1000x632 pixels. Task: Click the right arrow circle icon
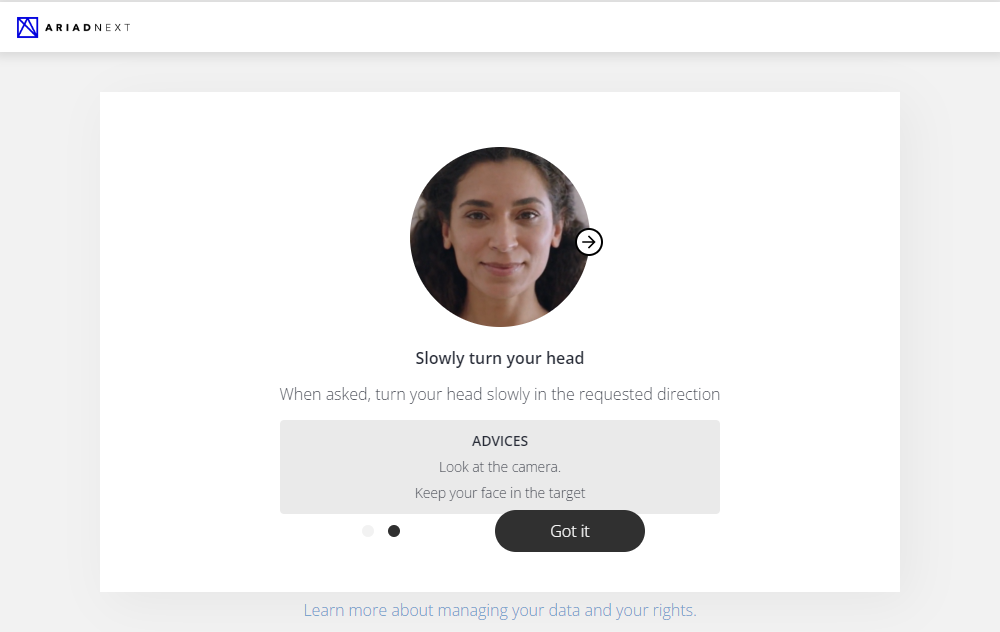tap(589, 242)
